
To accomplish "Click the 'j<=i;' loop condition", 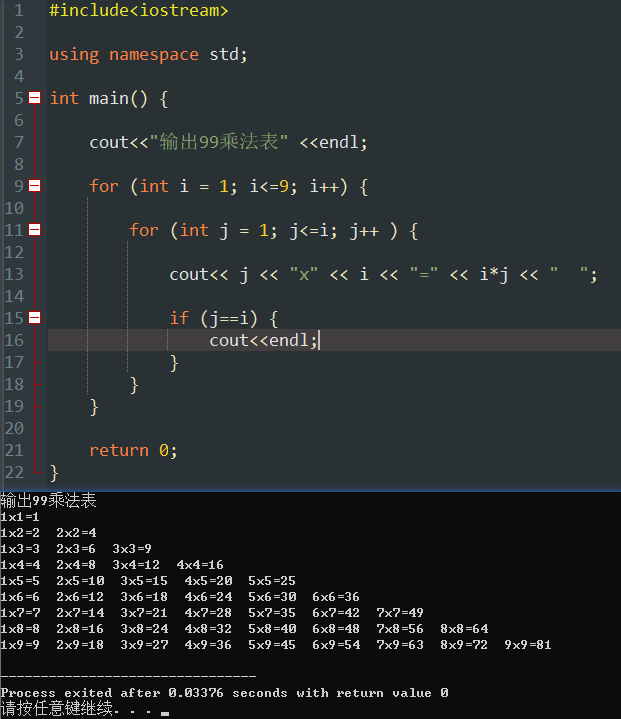I will pyautogui.click(x=314, y=231).
